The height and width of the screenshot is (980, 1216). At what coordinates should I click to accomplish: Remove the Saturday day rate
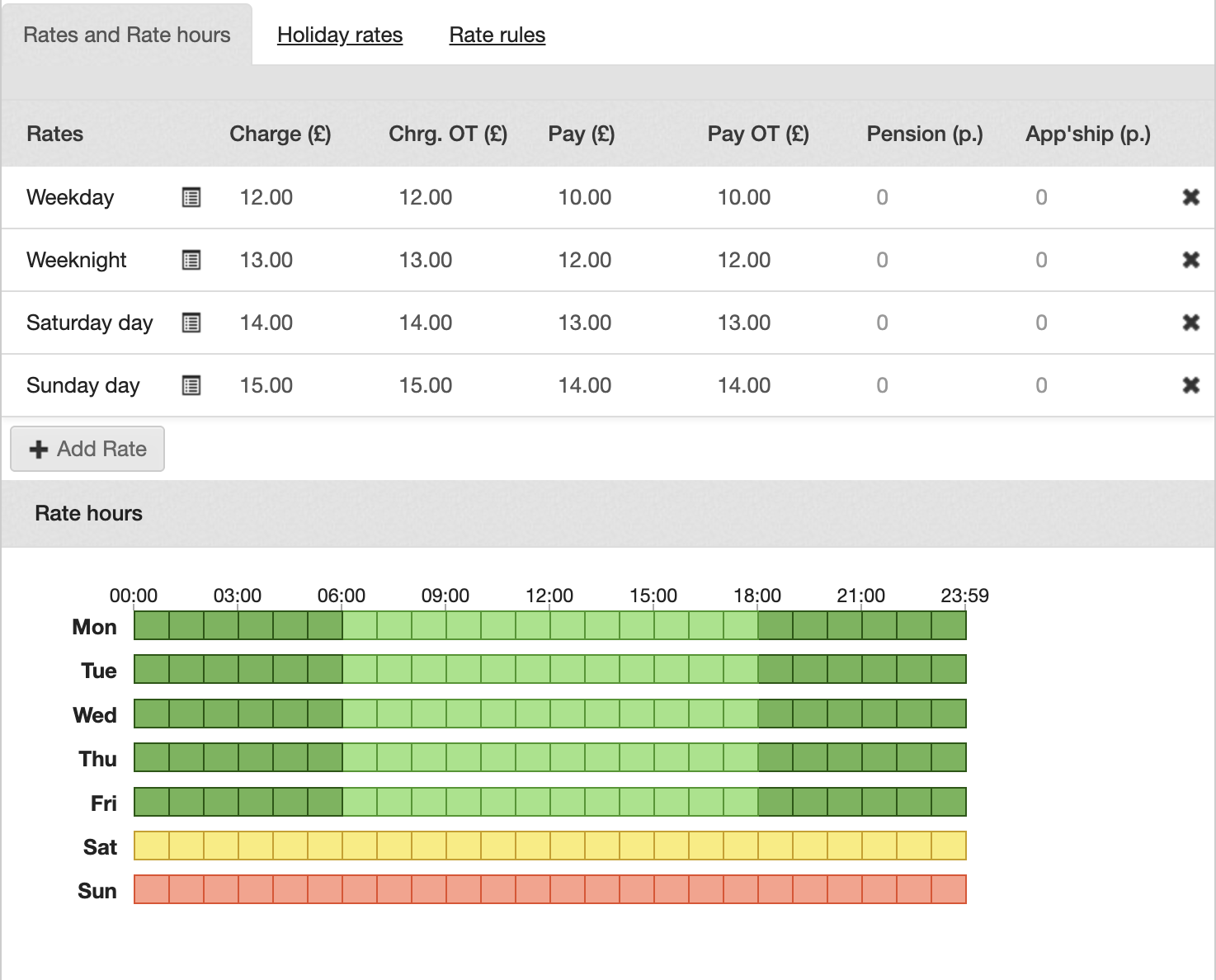point(1190,323)
